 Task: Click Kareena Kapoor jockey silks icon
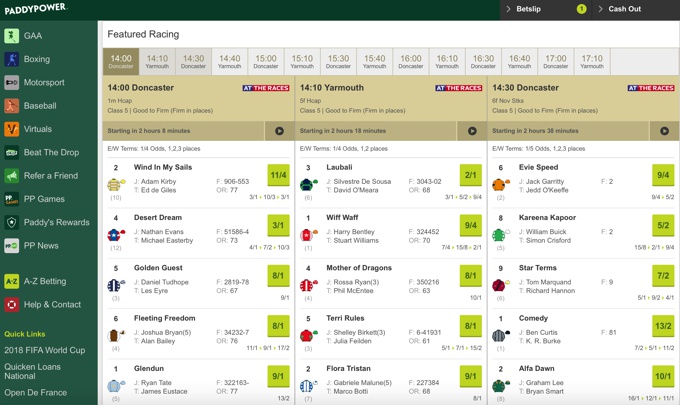pos(501,235)
